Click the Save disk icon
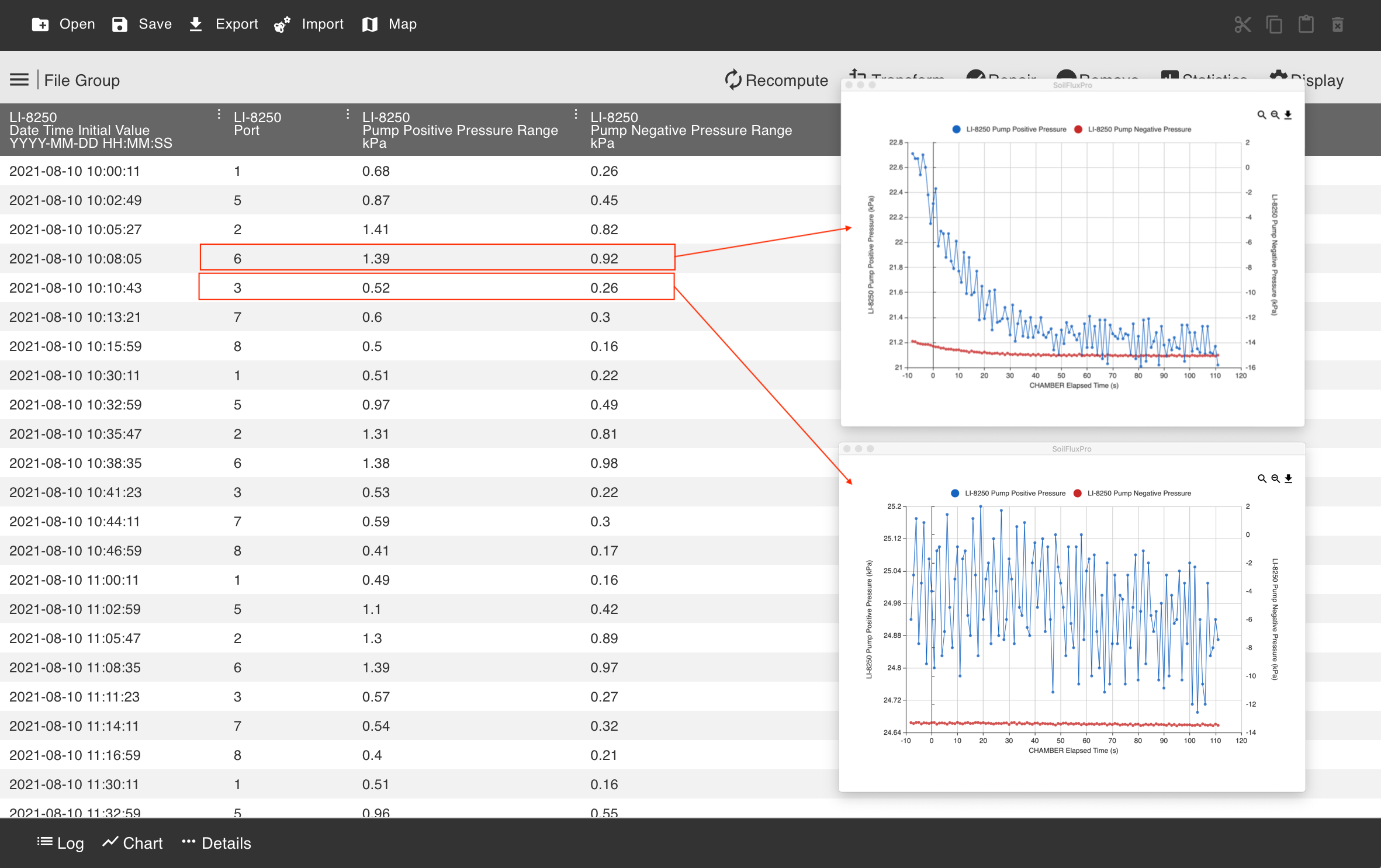 (120, 25)
